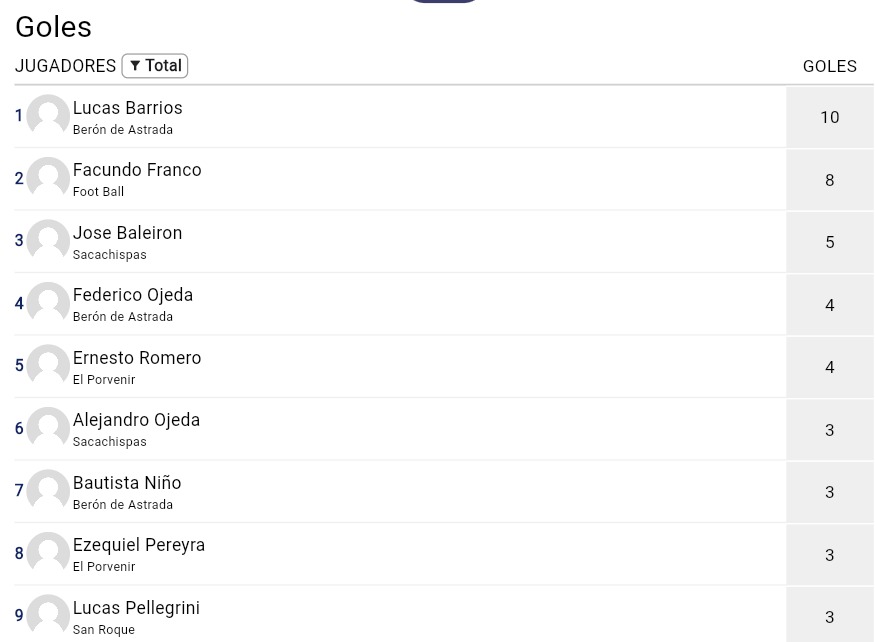Open Facundo Franco player name link
Image resolution: width=875 pixels, height=642 pixels.
[136, 170]
